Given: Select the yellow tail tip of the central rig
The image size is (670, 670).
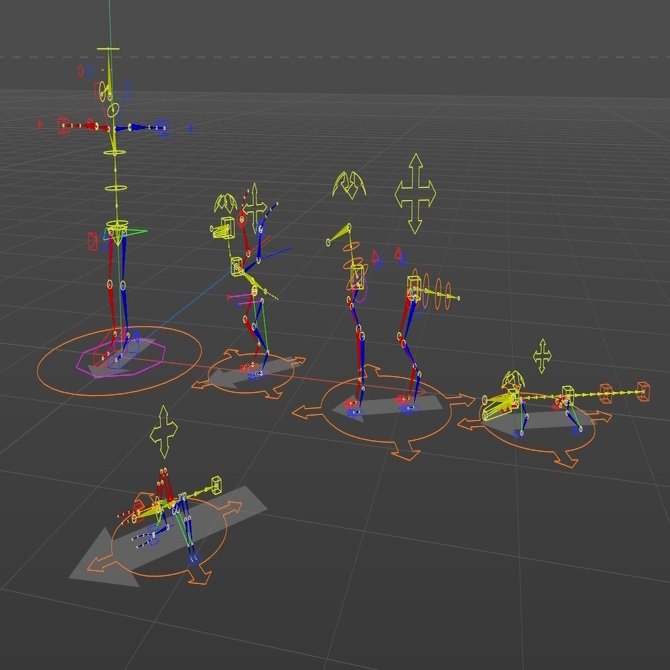Looking at the screenshot, I should pos(458,298).
